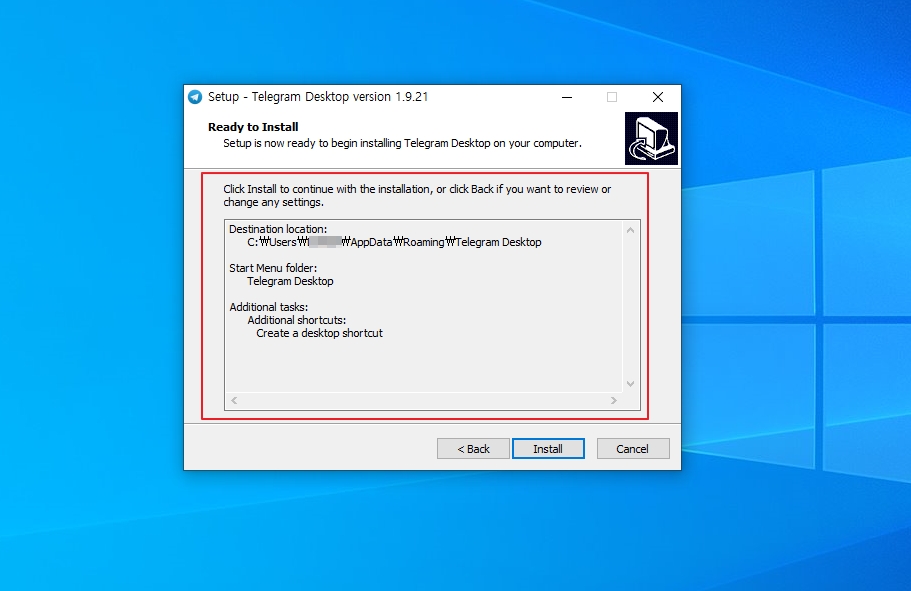Click the 'Destination location:' label
Screen dimensions: 911x591
coord(278,229)
